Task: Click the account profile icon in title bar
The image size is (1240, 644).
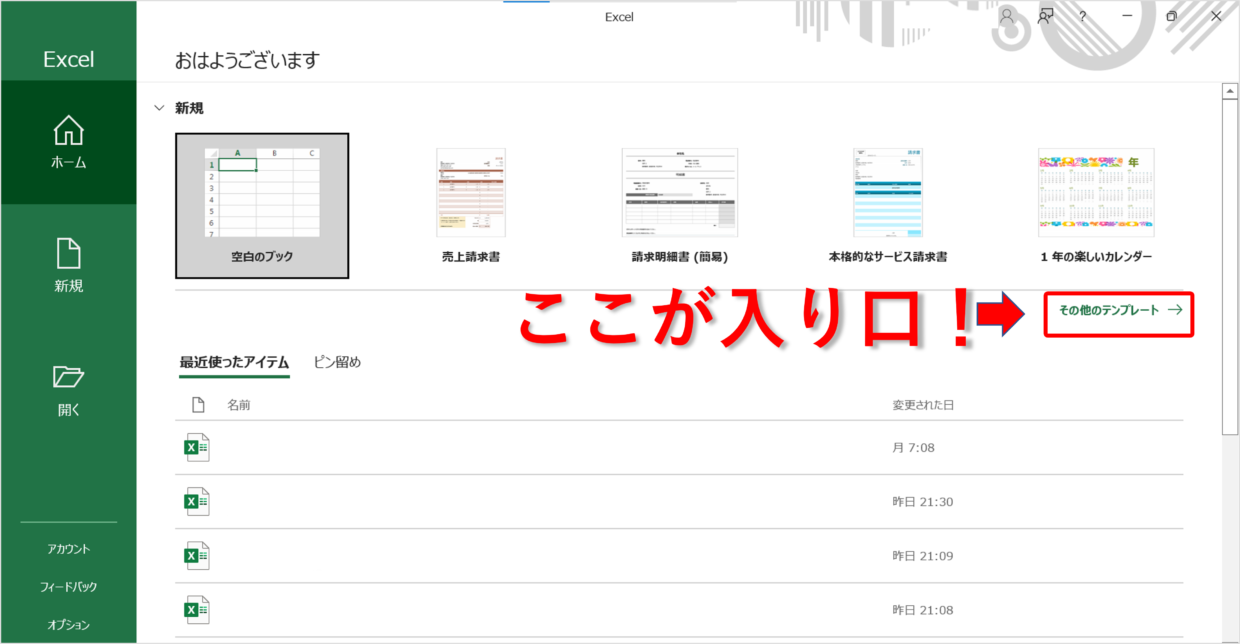Action: (1007, 16)
